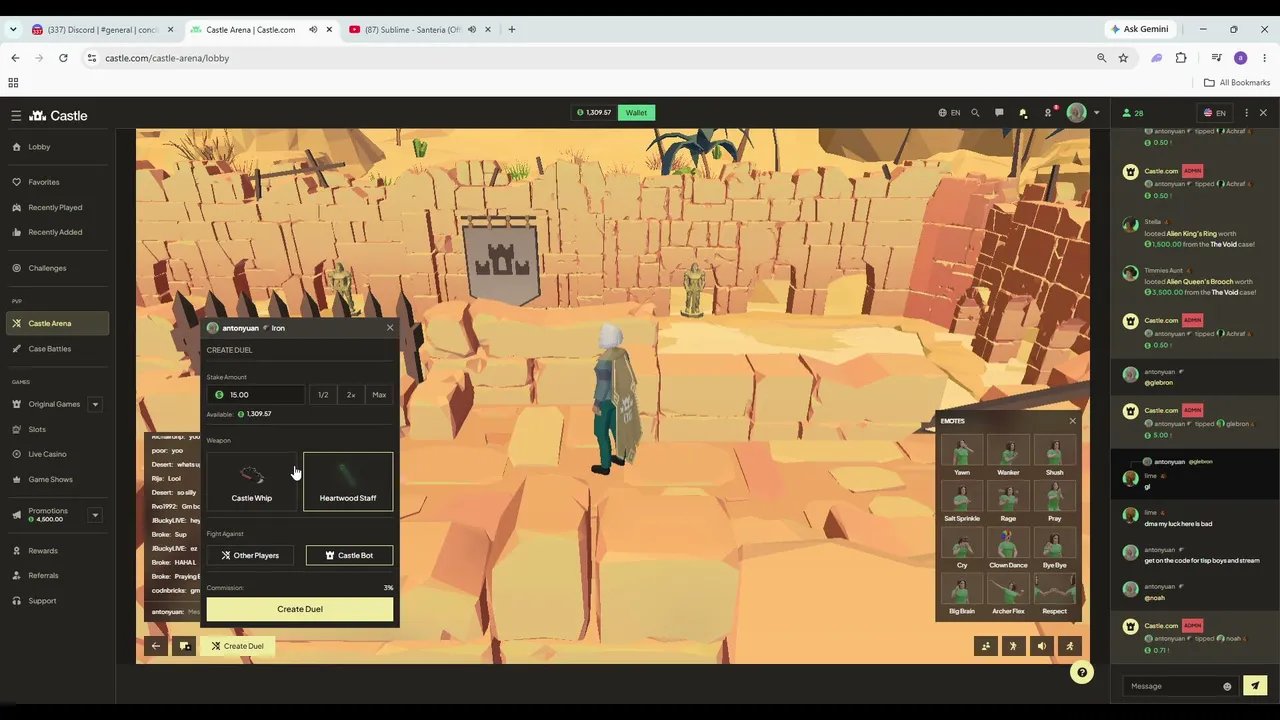Open the chat language EN flag selector
1280x720 pixels.
1215,113
